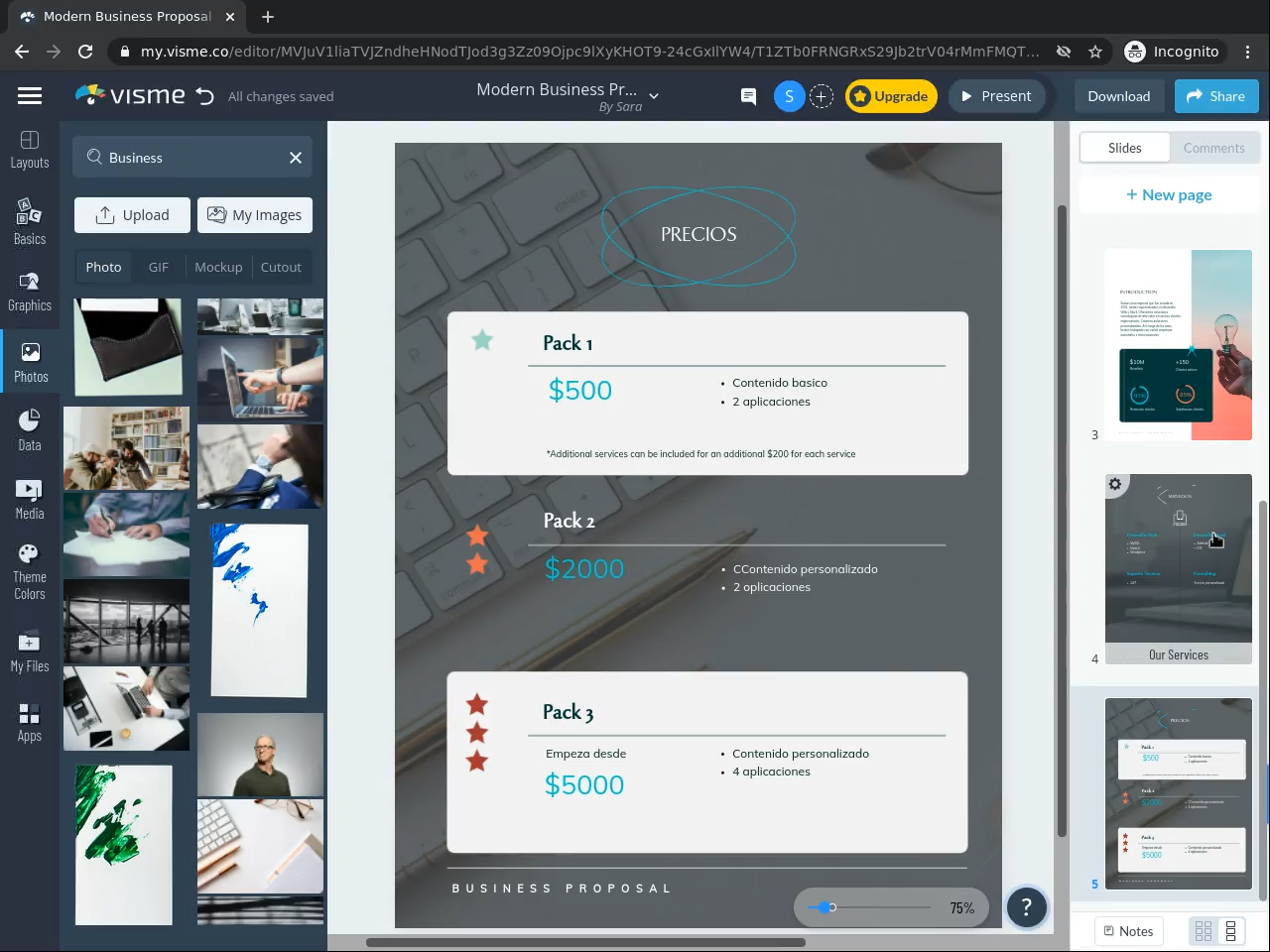Image resolution: width=1270 pixels, height=952 pixels.
Task: Open the Basics panel
Action: (x=30, y=221)
